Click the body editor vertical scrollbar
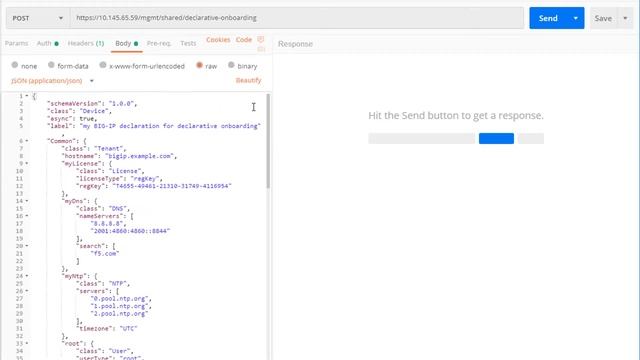This screenshot has height=360, width=640. point(268,141)
